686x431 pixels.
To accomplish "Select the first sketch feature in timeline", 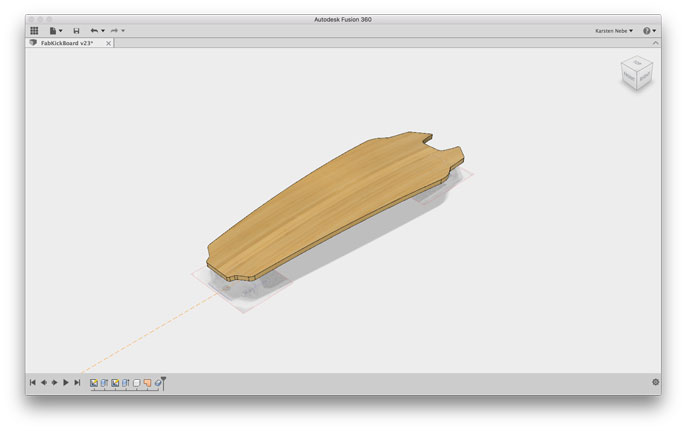I will [94, 383].
